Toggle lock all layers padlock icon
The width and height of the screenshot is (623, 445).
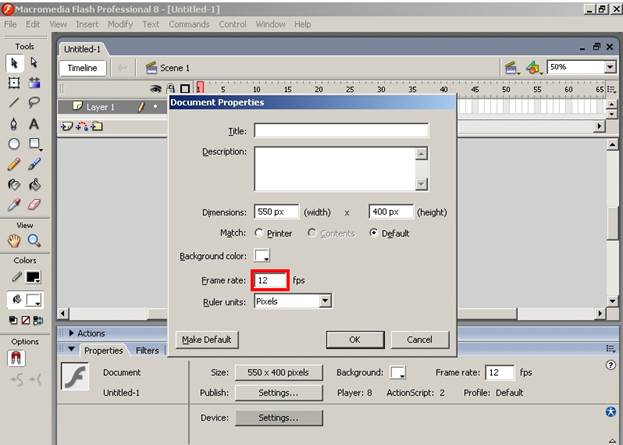(171, 89)
